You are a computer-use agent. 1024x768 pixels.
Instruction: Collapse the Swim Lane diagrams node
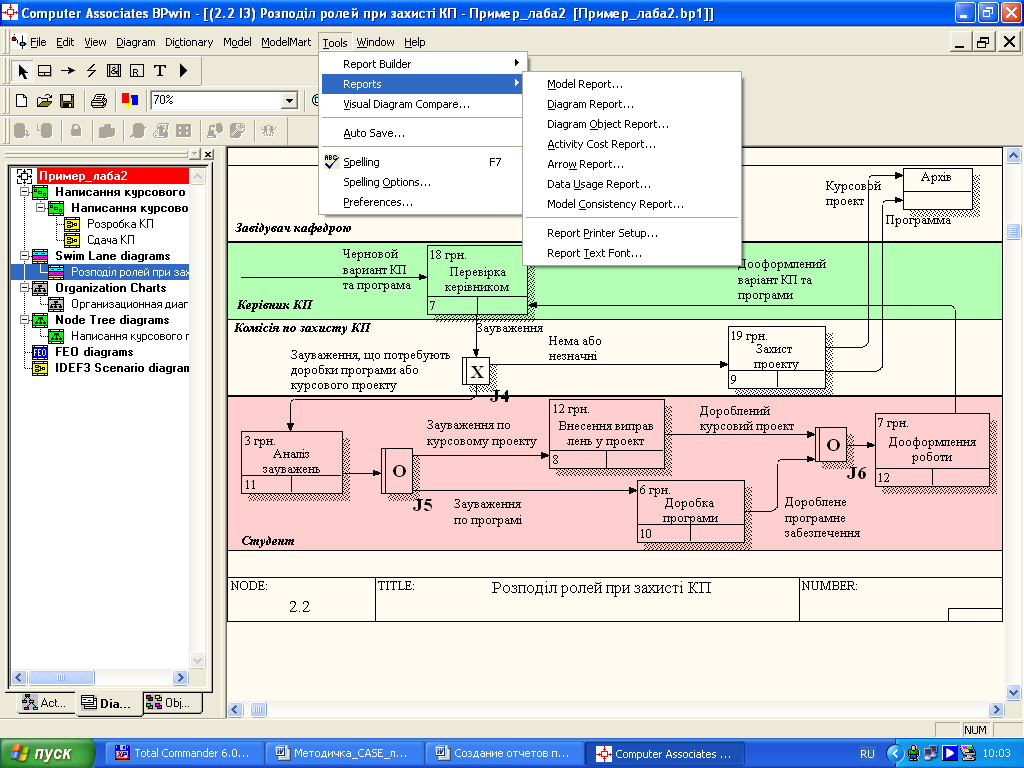click(24, 256)
